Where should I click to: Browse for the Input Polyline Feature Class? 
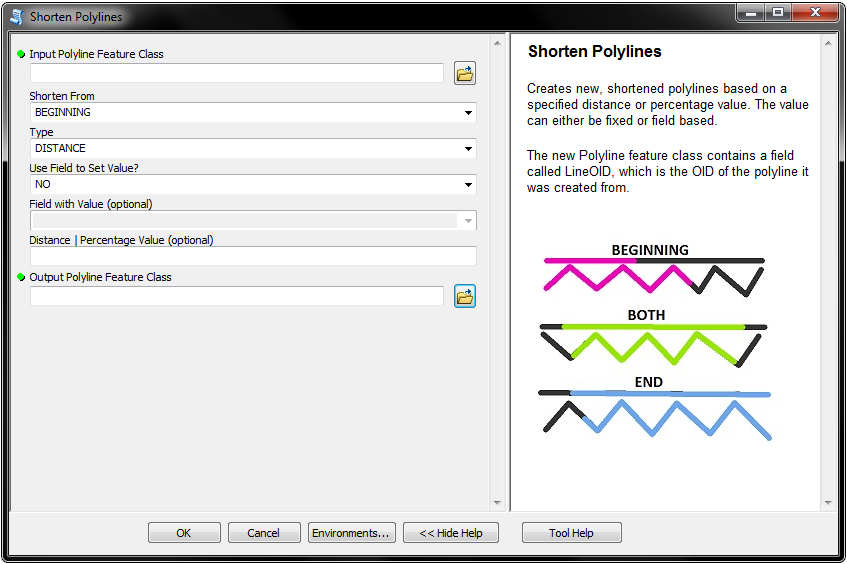(x=465, y=73)
